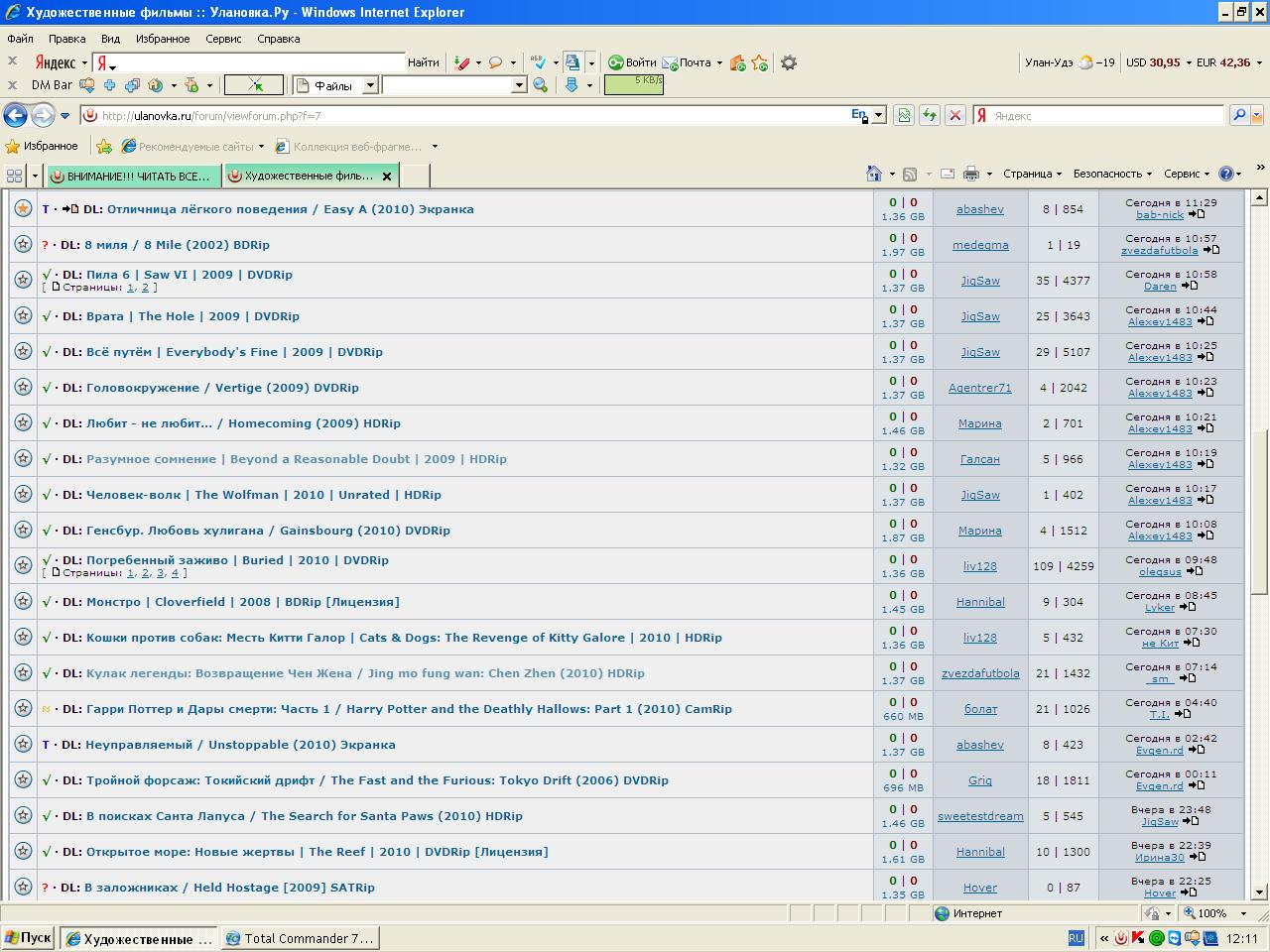The image size is (1270, 952).
Task: Click the Print icon in command bar
Action: (x=970, y=174)
